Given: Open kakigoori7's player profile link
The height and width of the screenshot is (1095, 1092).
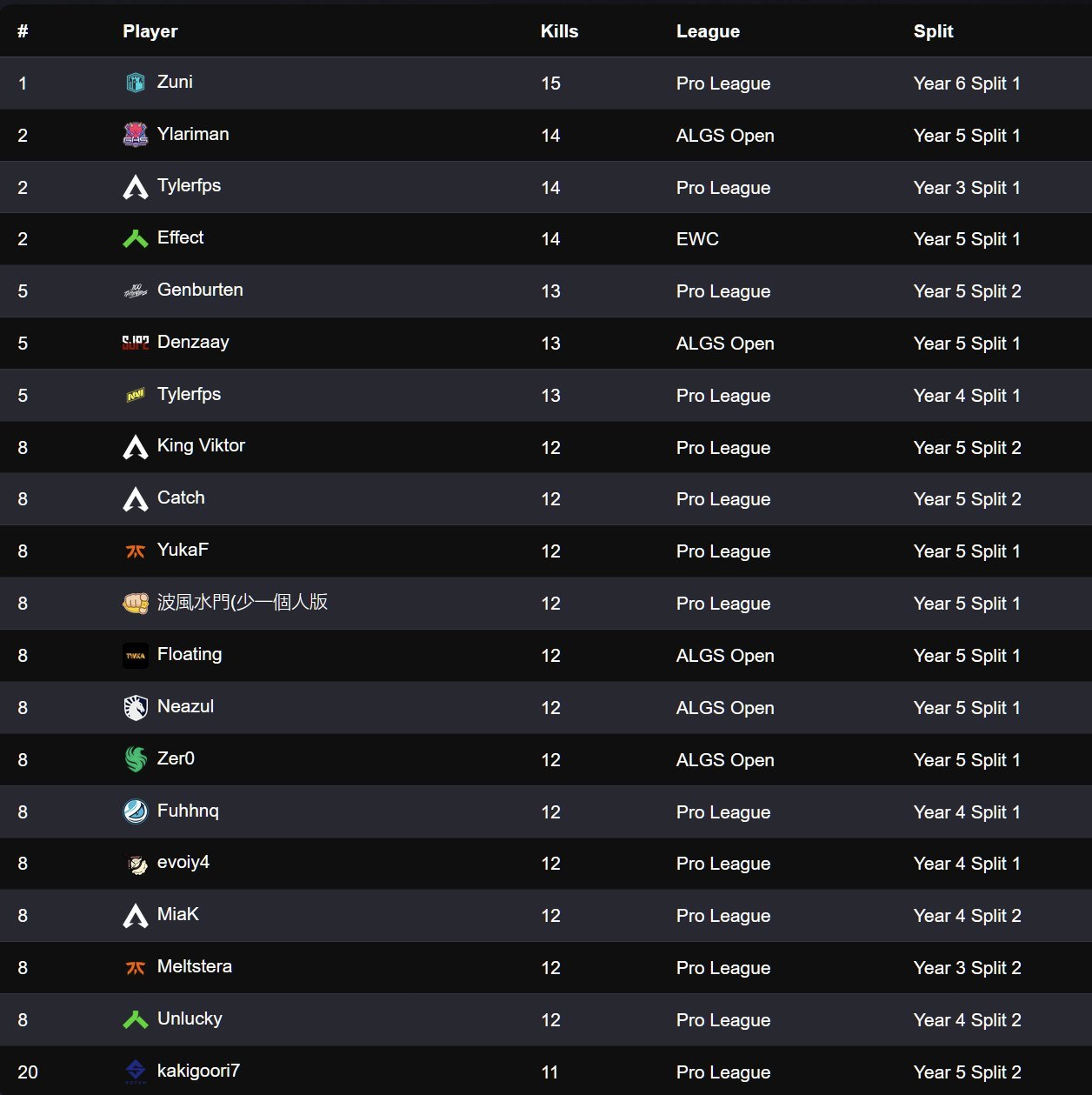Looking at the screenshot, I should (x=198, y=1071).
